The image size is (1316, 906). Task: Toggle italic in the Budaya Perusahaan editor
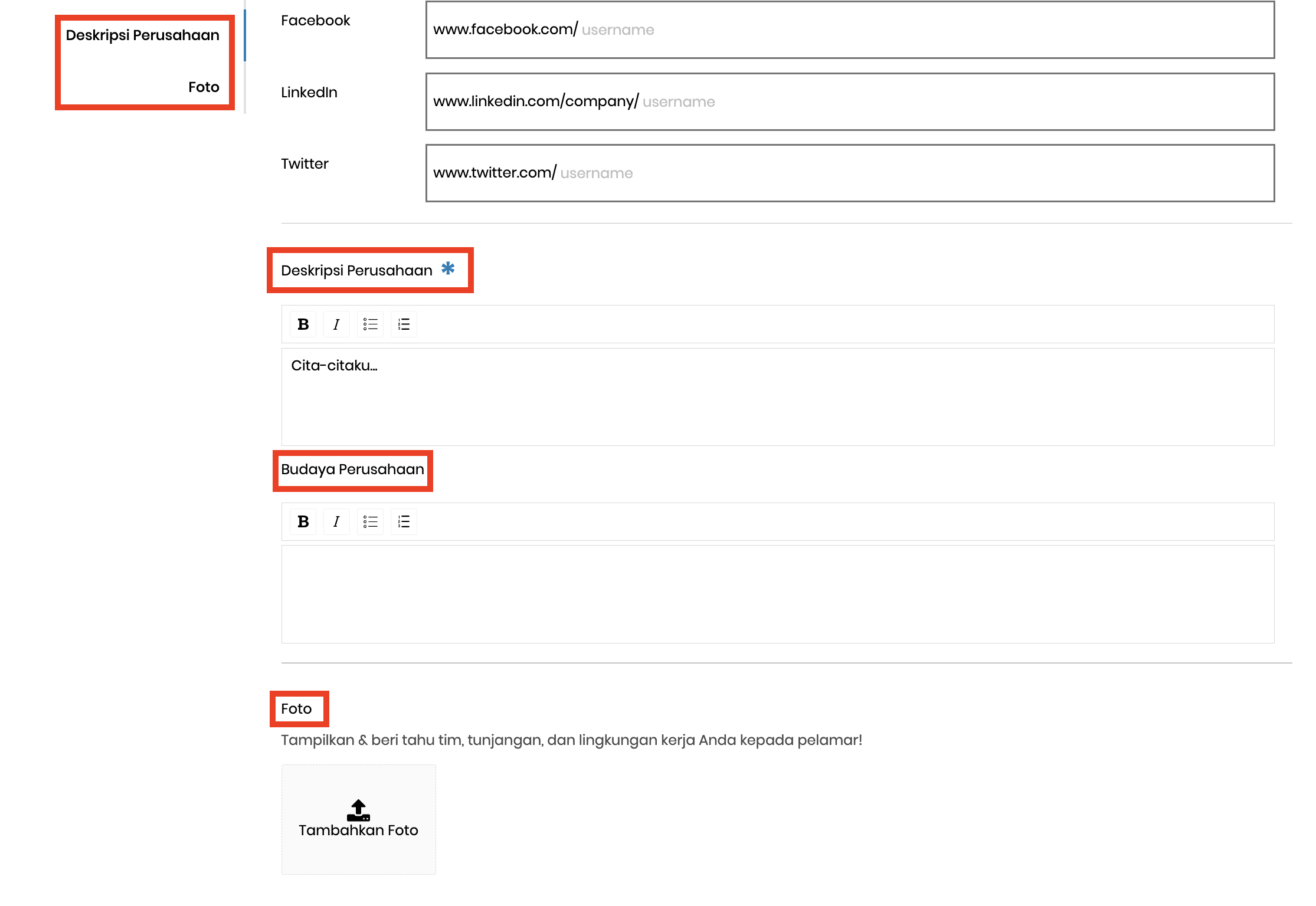click(336, 521)
